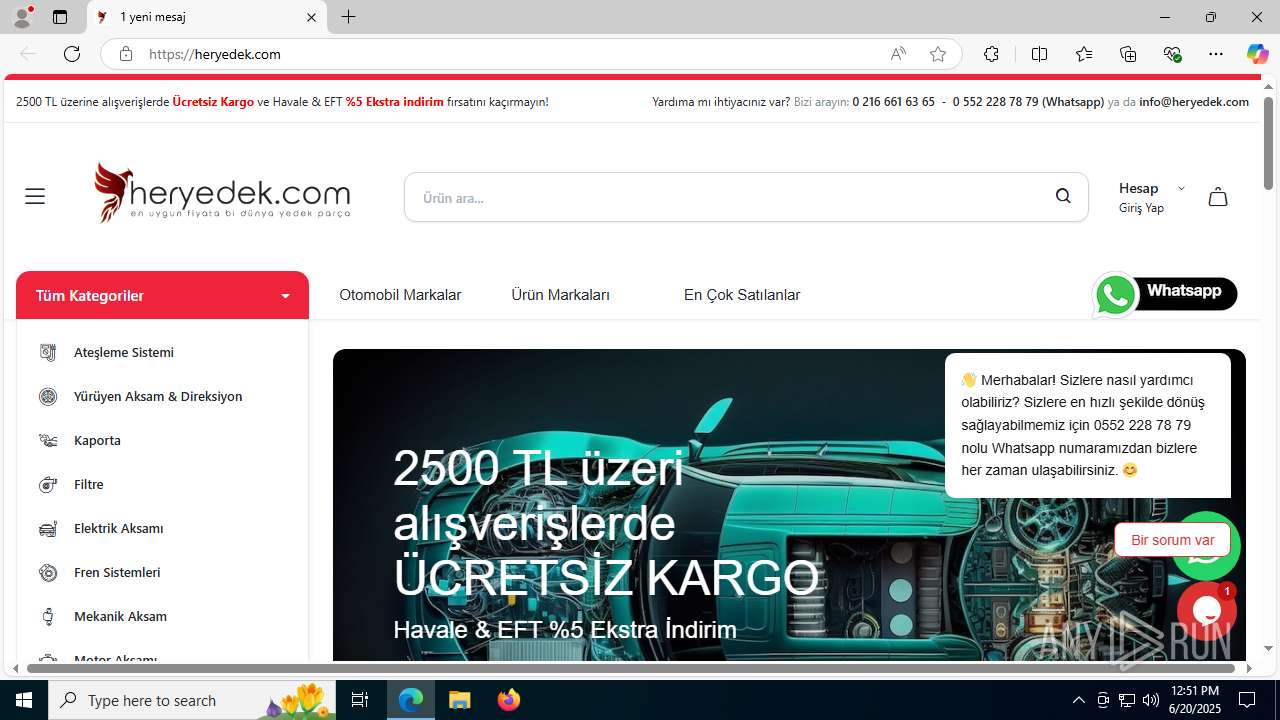
Task: Open the Collections icon
Action: (x=1128, y=54)
